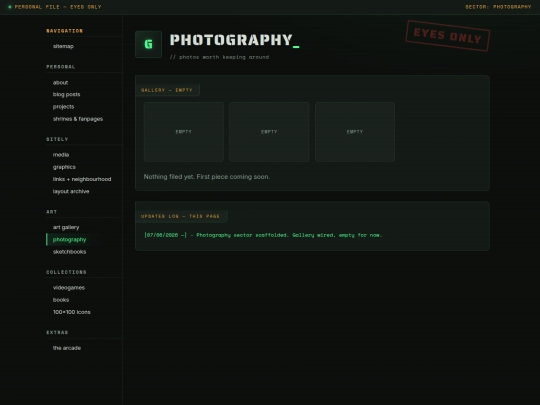Click the third EMPTY gallery slot

355,132
